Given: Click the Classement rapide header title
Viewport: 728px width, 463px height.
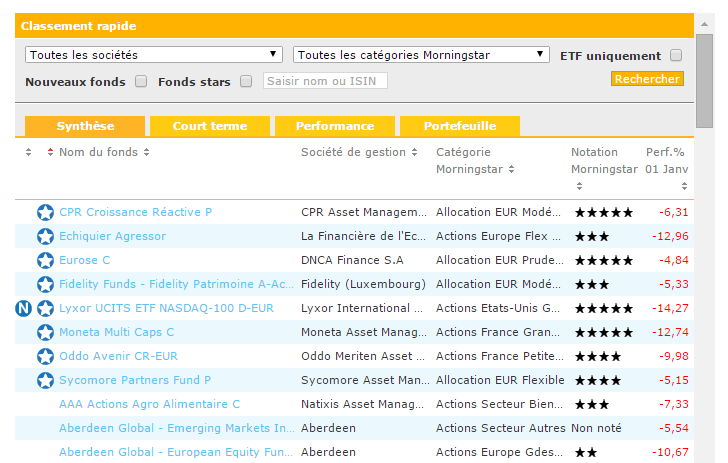Looking at the screenshot, I should tap(78, 26).
